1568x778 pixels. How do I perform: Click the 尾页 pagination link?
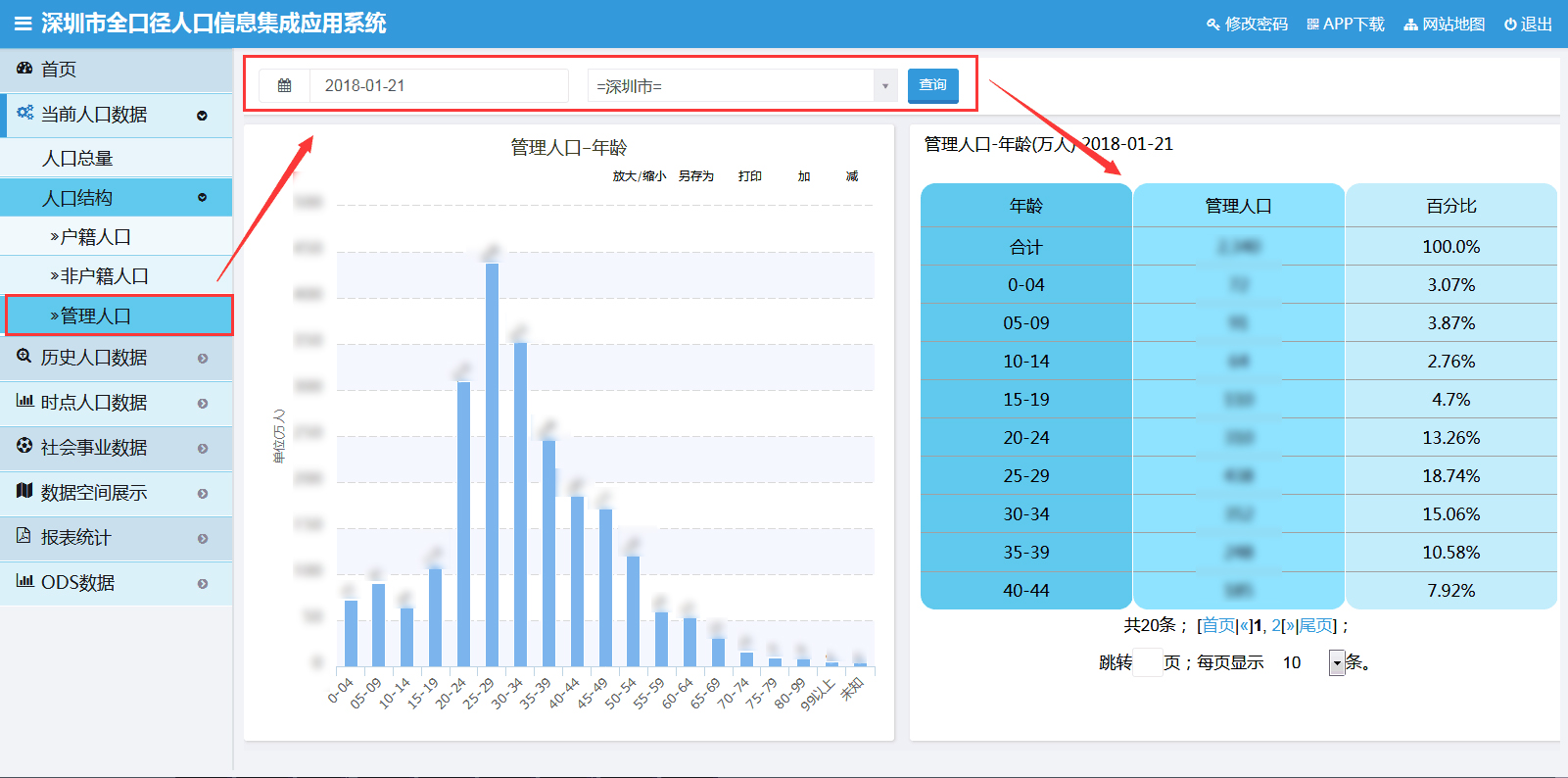click(x=1316, y=625)
